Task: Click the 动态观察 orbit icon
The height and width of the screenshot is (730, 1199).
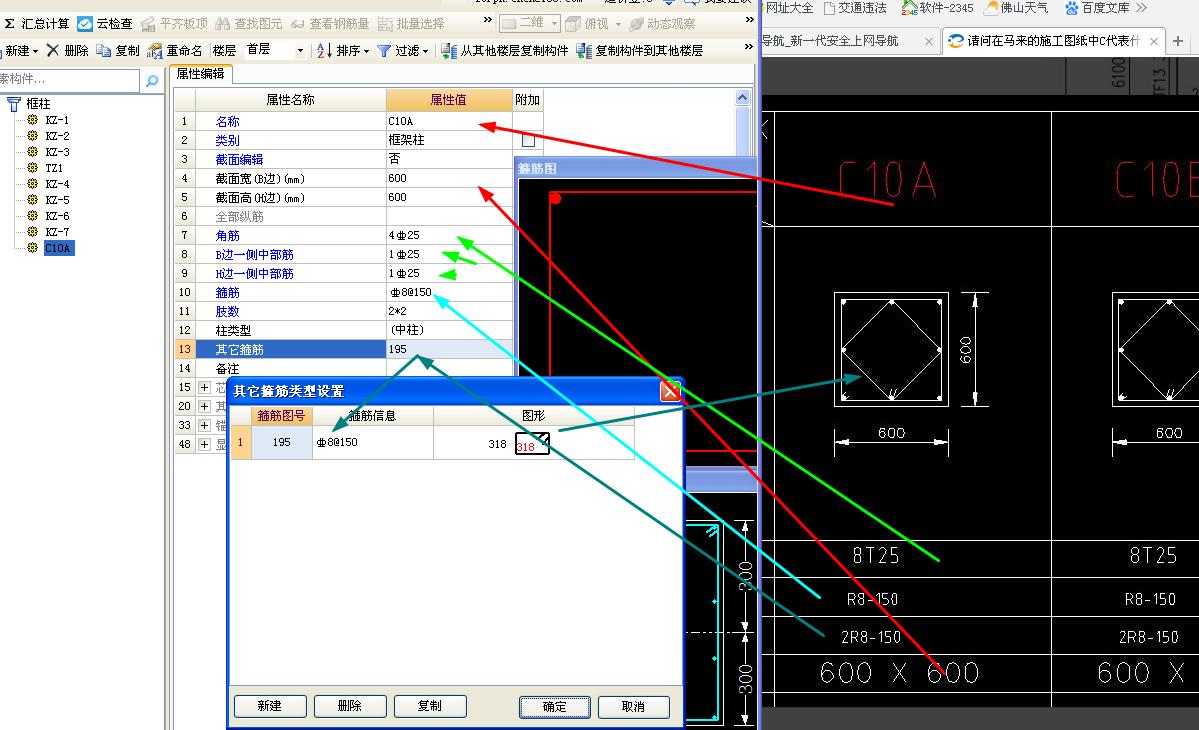Action: [x=636, y=24]
